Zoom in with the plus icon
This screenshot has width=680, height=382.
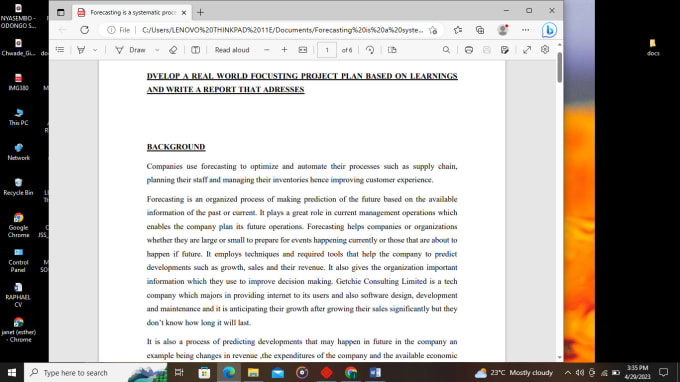point(284,50)
